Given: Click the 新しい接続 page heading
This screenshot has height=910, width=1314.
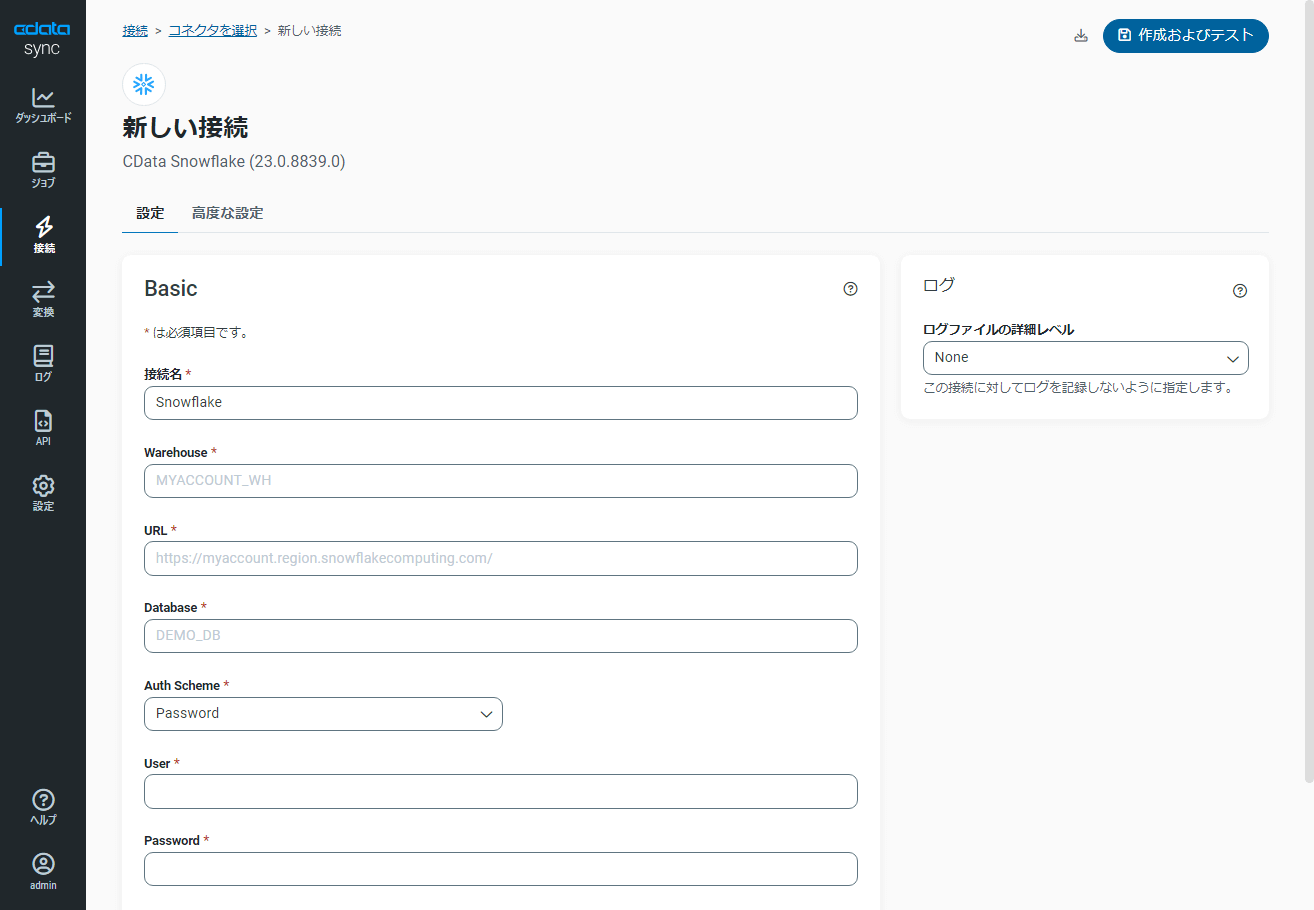Looking at the screenshot, I should [x=185, y=128].
